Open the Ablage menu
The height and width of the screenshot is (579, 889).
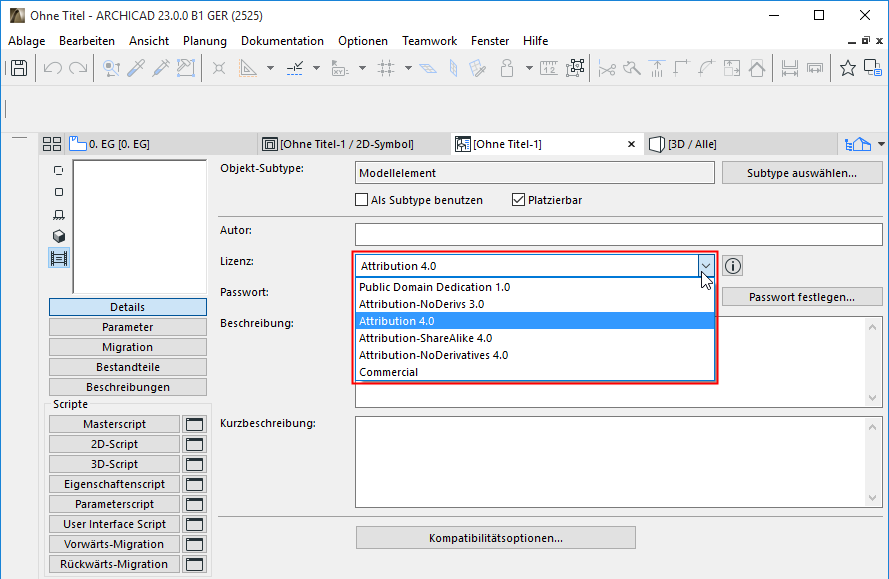click(x=27, y=41)
